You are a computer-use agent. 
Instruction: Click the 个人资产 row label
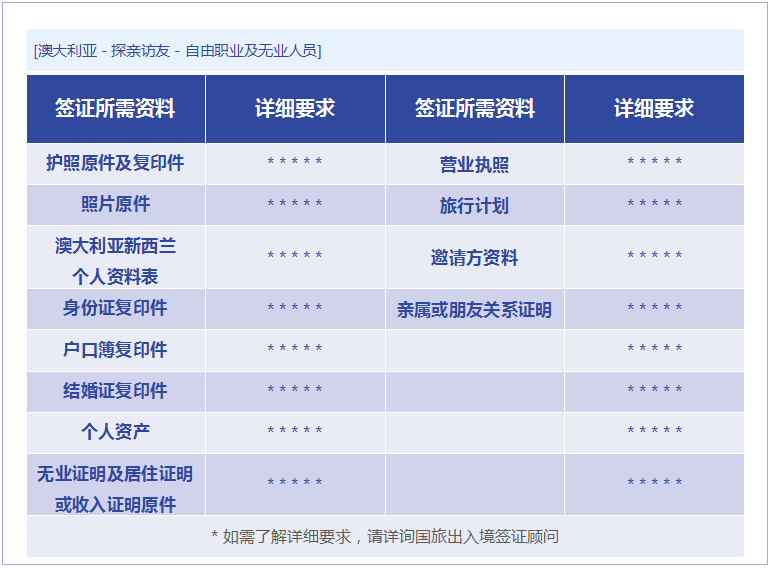coord(116,433)
